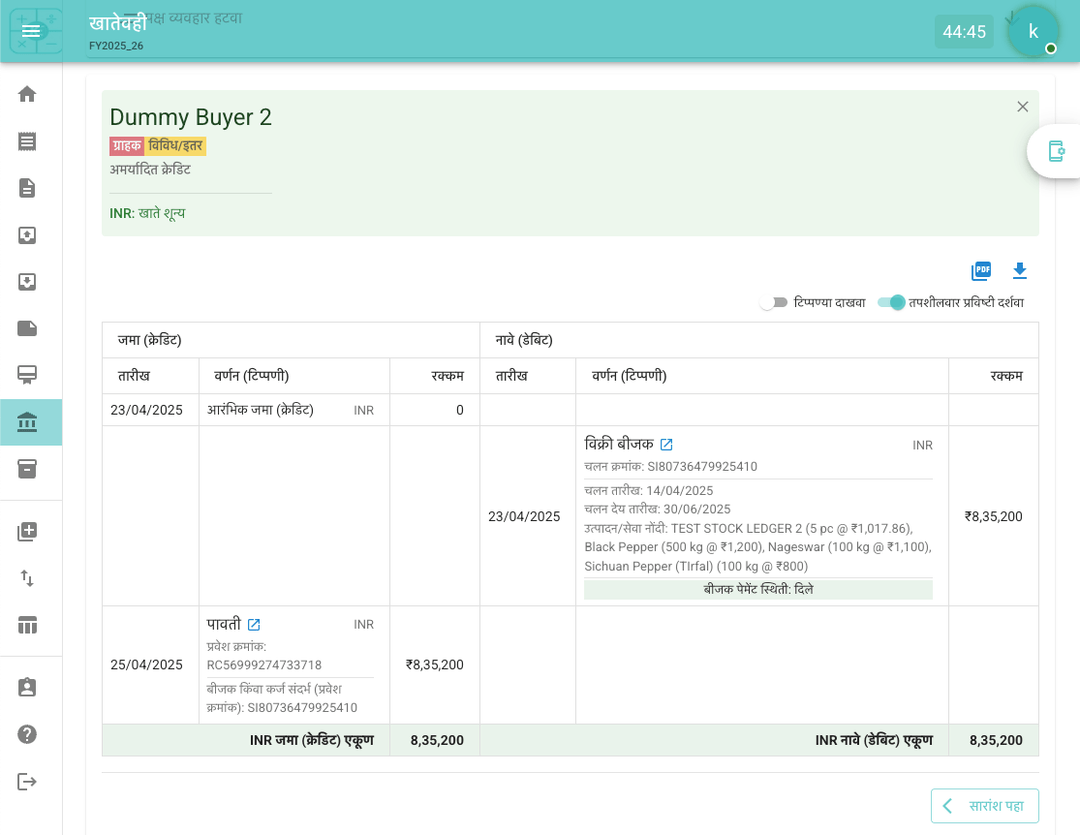
Task: Export ledger as PDF
Action: [x=981, y=271]
